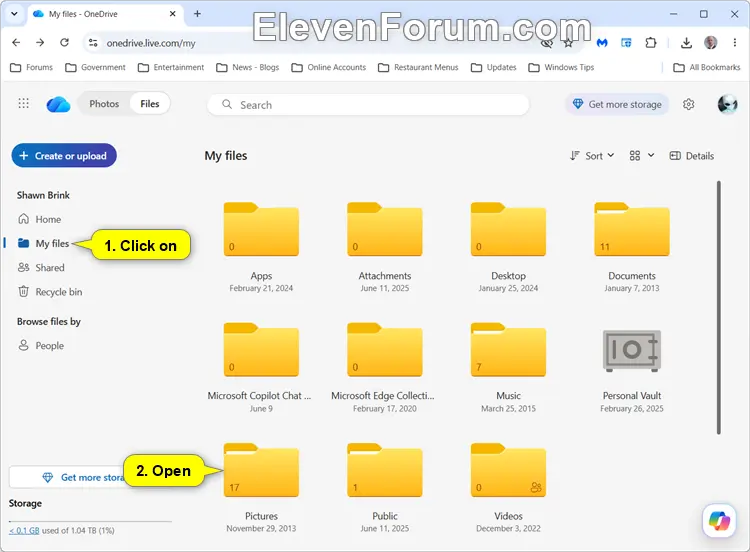Open Shared in sidebar
The width and height of the screenshot is (750, 552).
[x=41, y=268]
